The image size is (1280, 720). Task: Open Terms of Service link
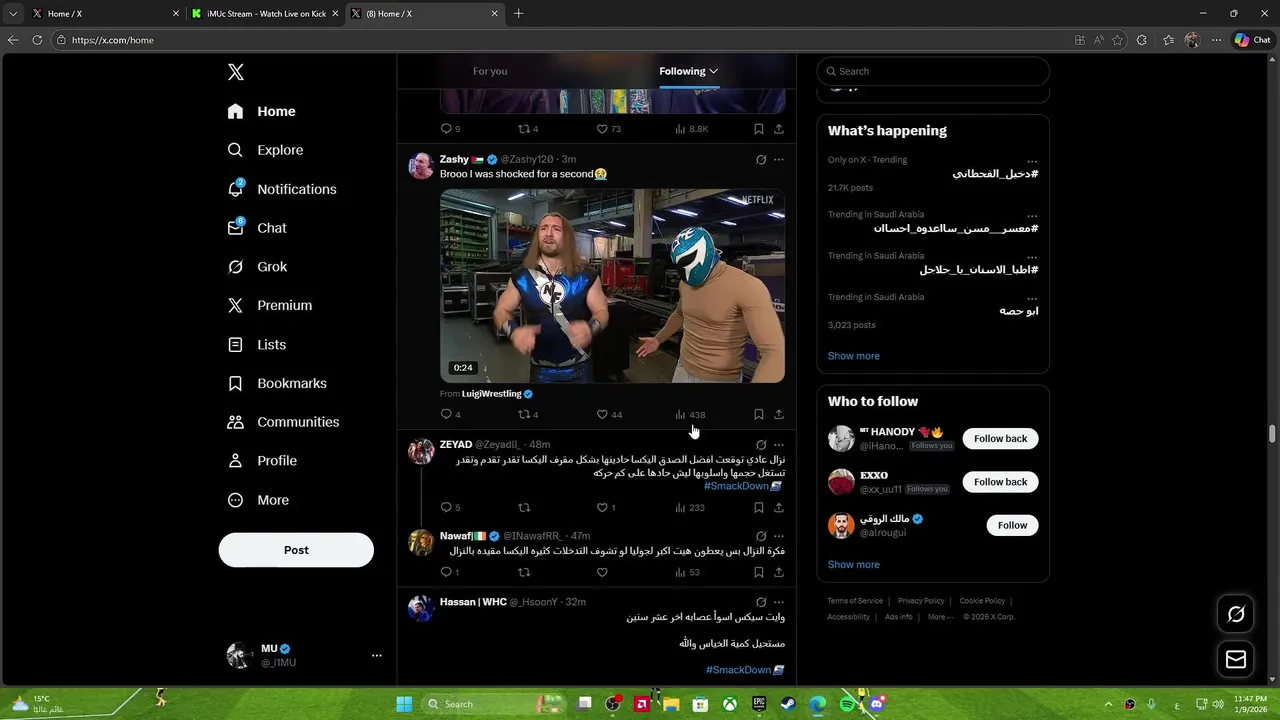855,601
